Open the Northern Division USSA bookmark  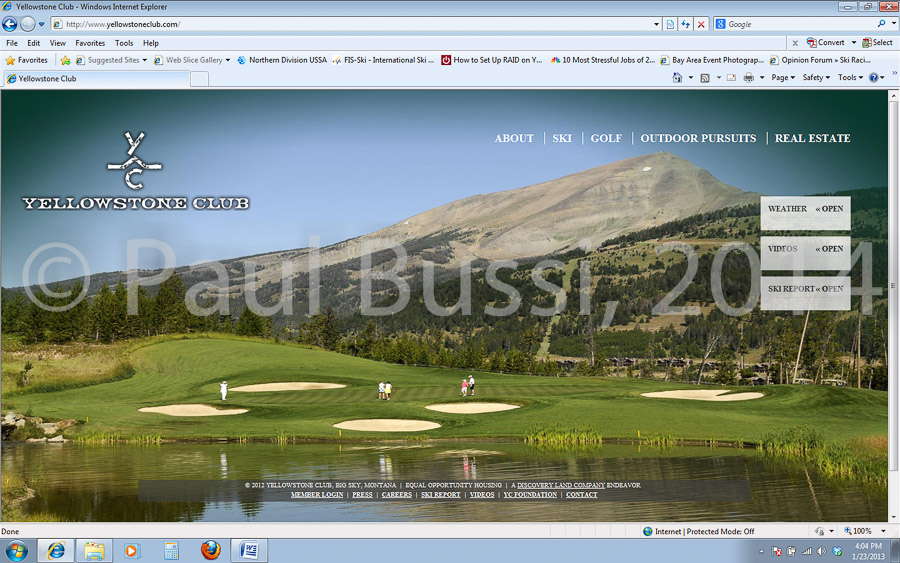click(282, 60)
